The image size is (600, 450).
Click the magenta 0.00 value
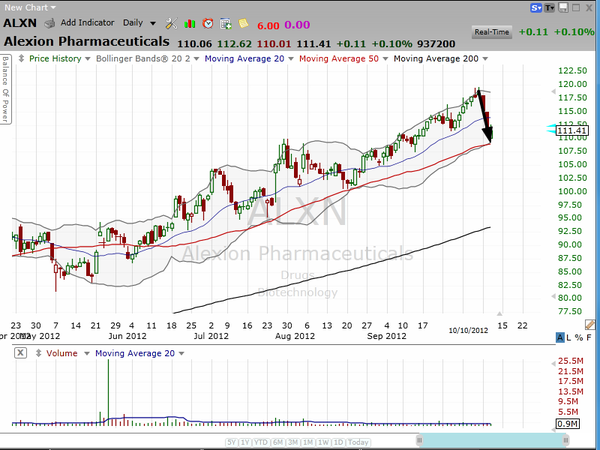point(297,25)
